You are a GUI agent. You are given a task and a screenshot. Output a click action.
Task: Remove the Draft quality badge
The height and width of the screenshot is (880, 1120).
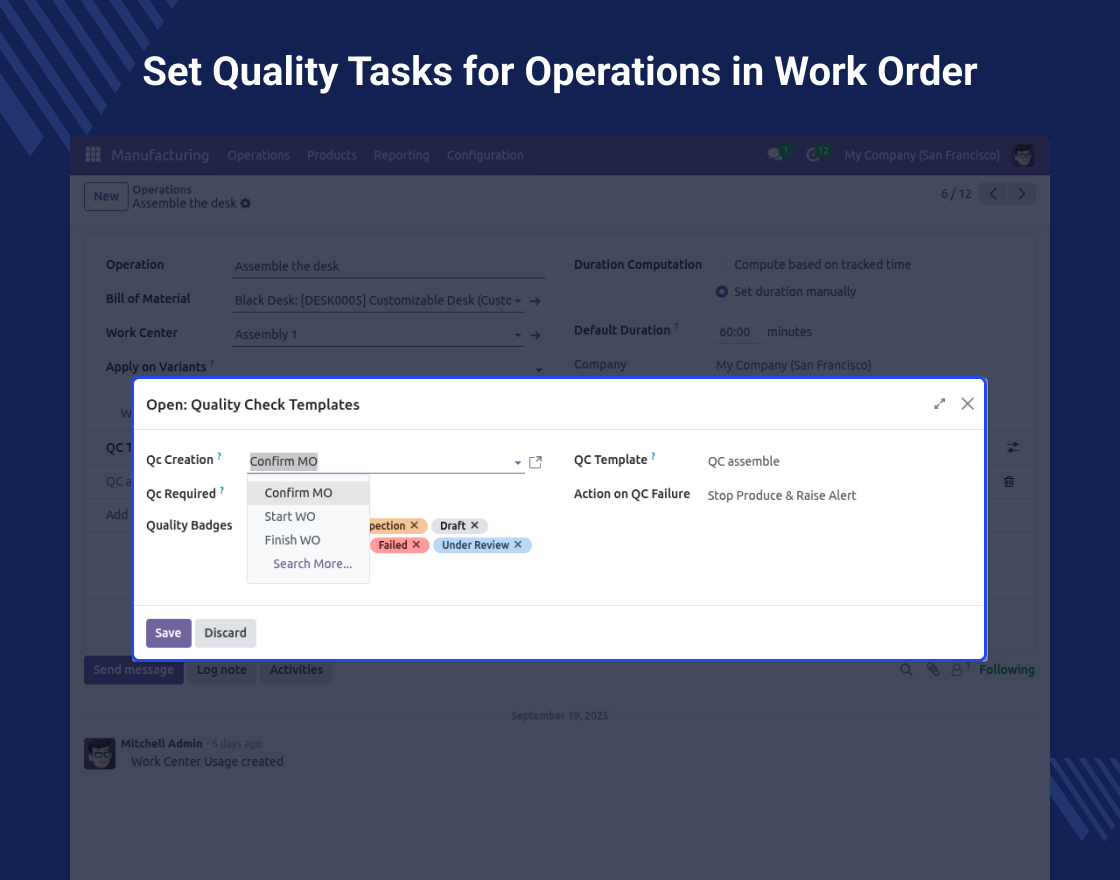474,525
